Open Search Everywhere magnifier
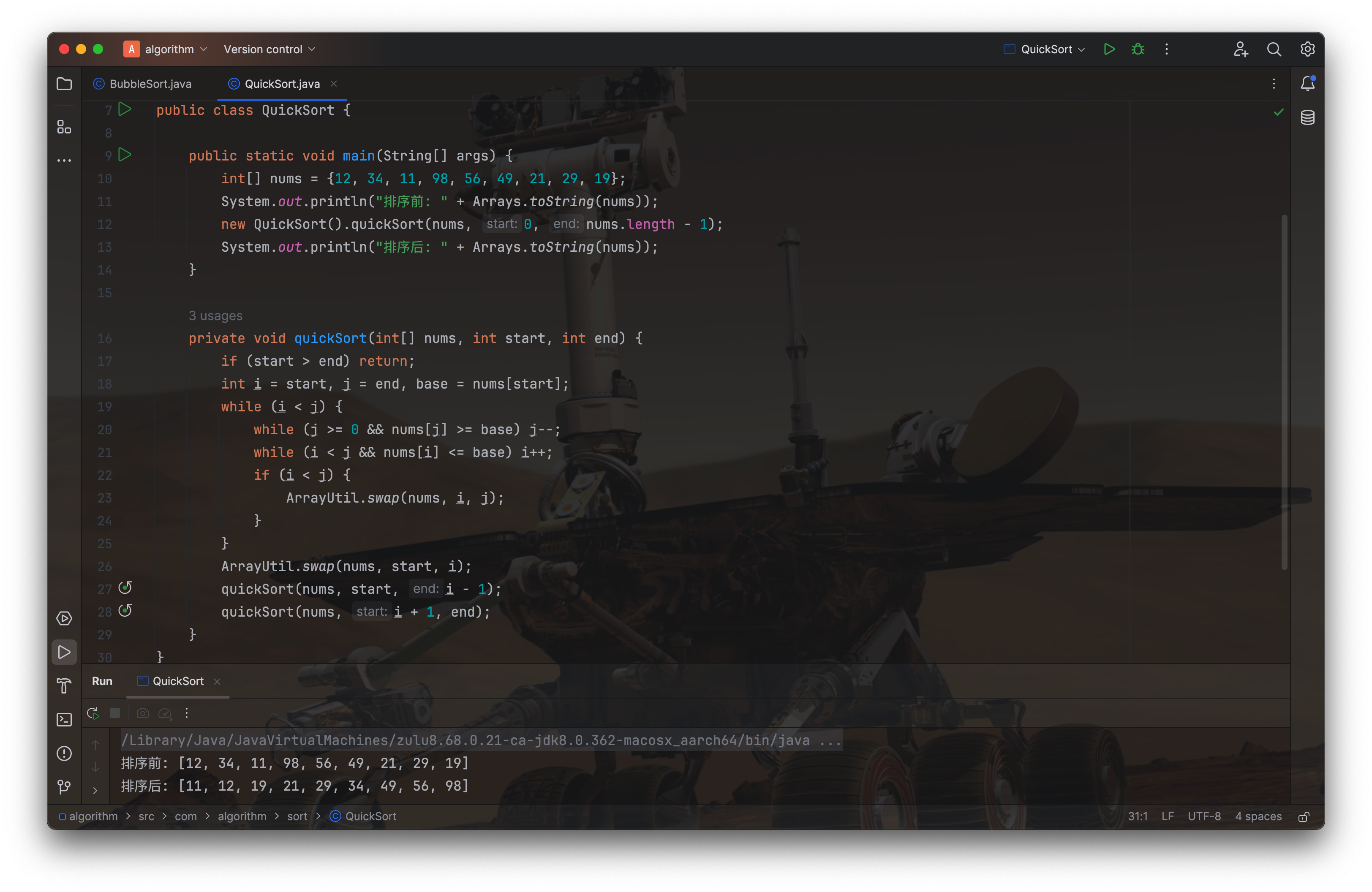The height and width of the screenshot is (892, 1372). (x=1274, y=49)
